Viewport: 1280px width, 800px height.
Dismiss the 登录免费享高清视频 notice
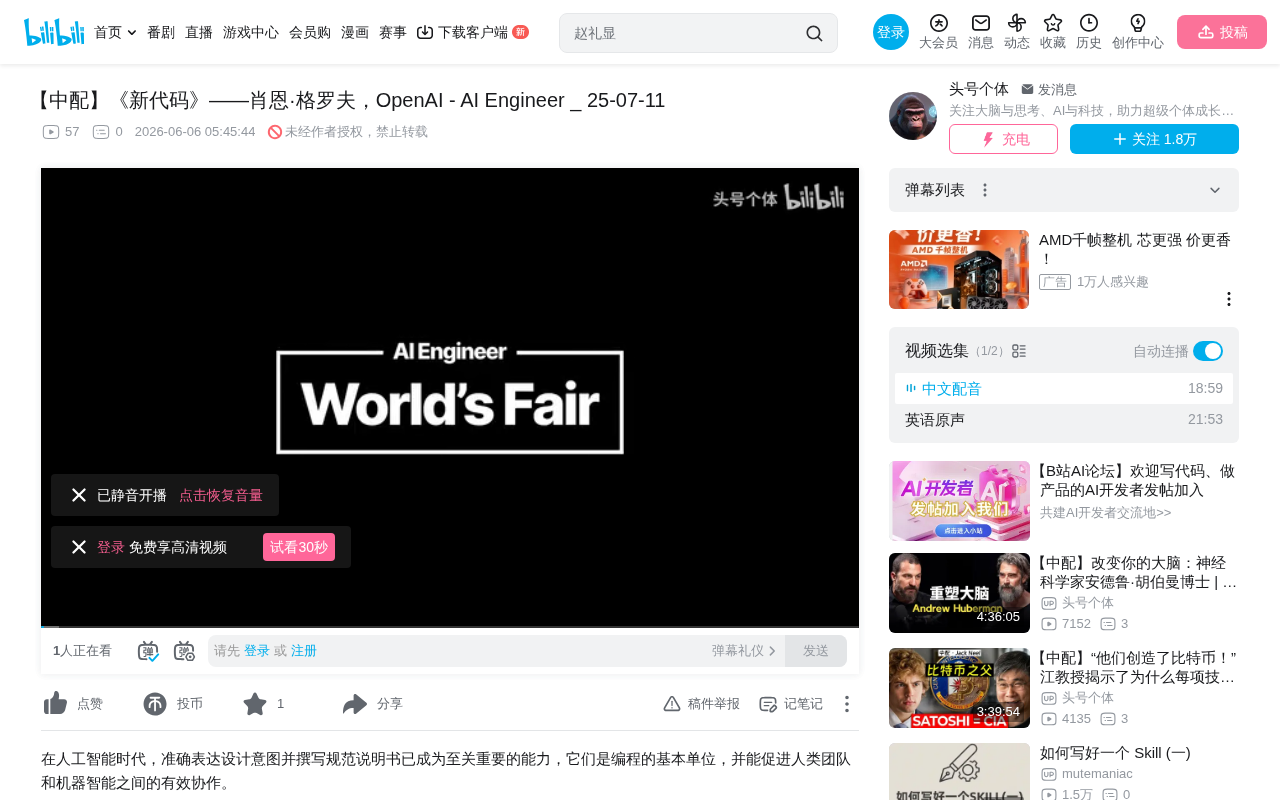coord(79,547)
